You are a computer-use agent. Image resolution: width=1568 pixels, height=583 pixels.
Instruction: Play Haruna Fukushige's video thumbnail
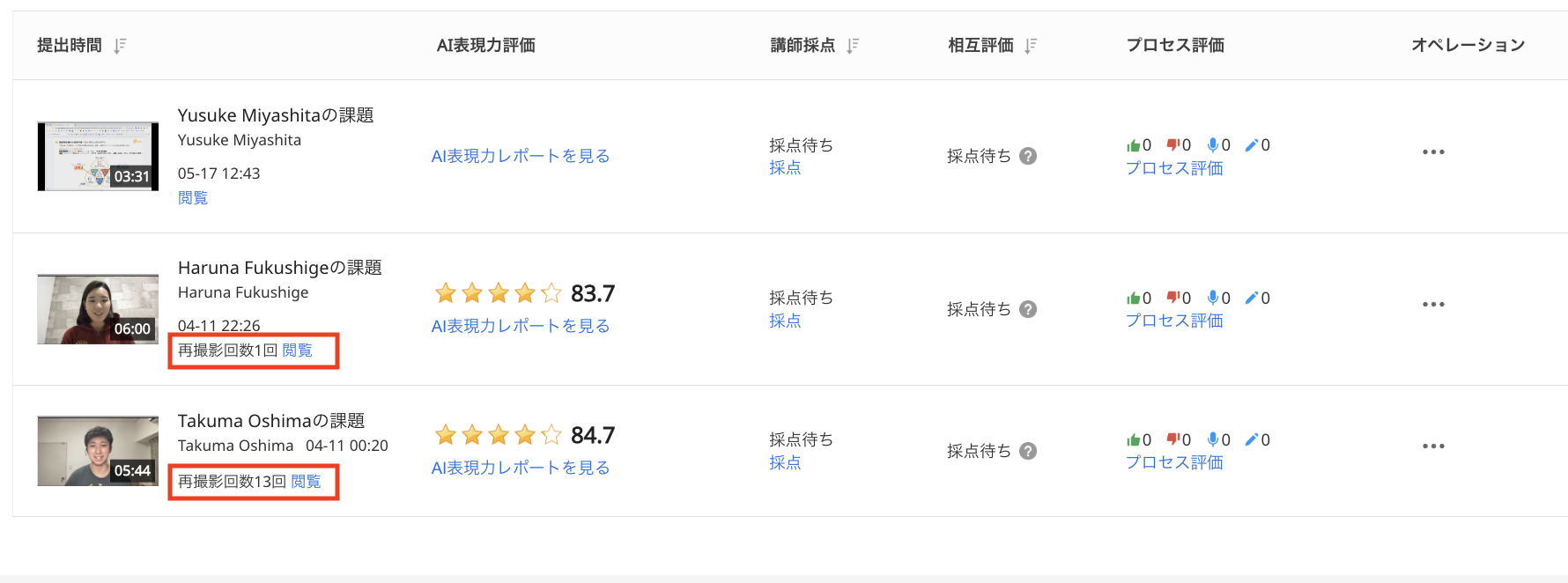pos(98,309)
